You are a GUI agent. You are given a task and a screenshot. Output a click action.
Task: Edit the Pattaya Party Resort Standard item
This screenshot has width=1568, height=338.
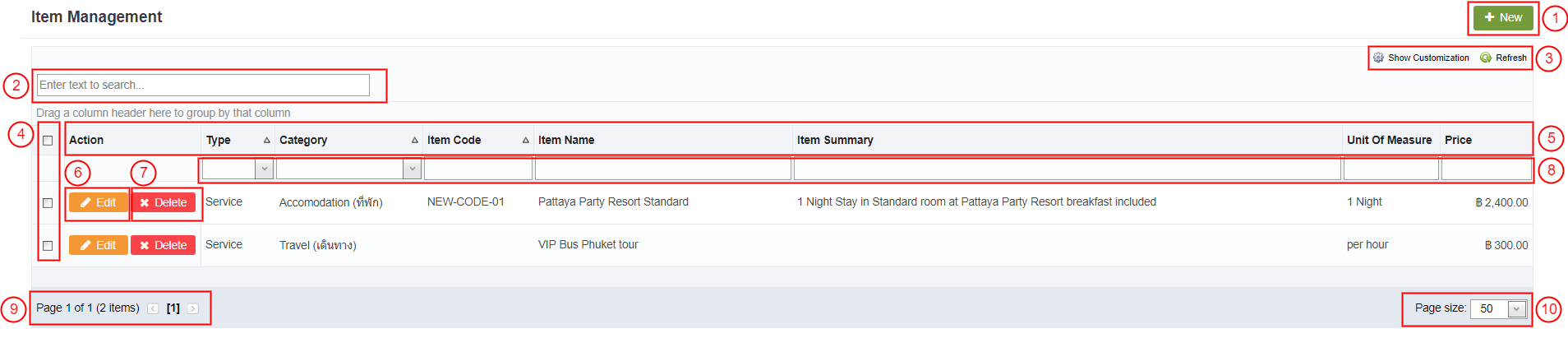(98, 203)
